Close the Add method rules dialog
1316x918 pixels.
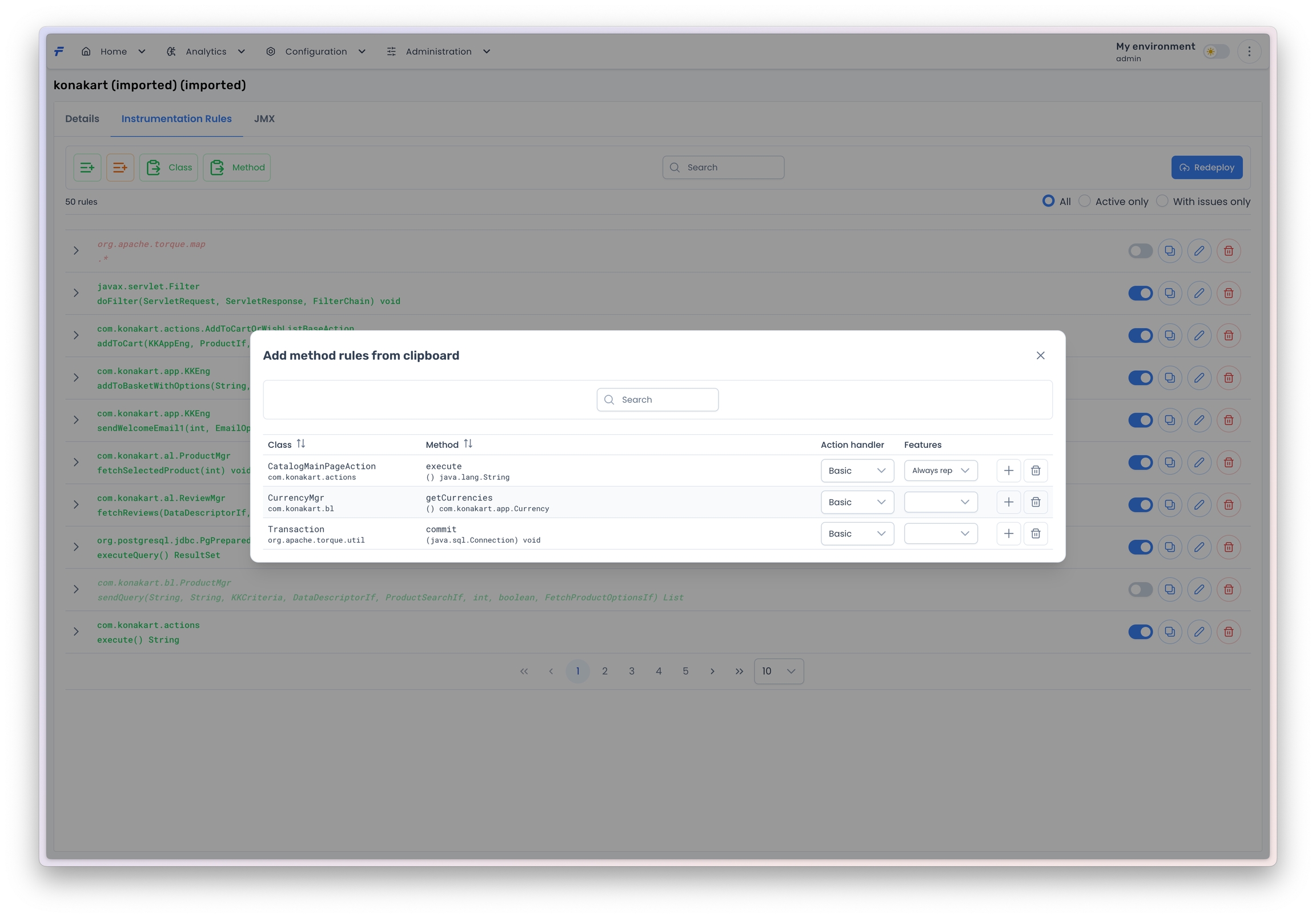(1040, 355)
